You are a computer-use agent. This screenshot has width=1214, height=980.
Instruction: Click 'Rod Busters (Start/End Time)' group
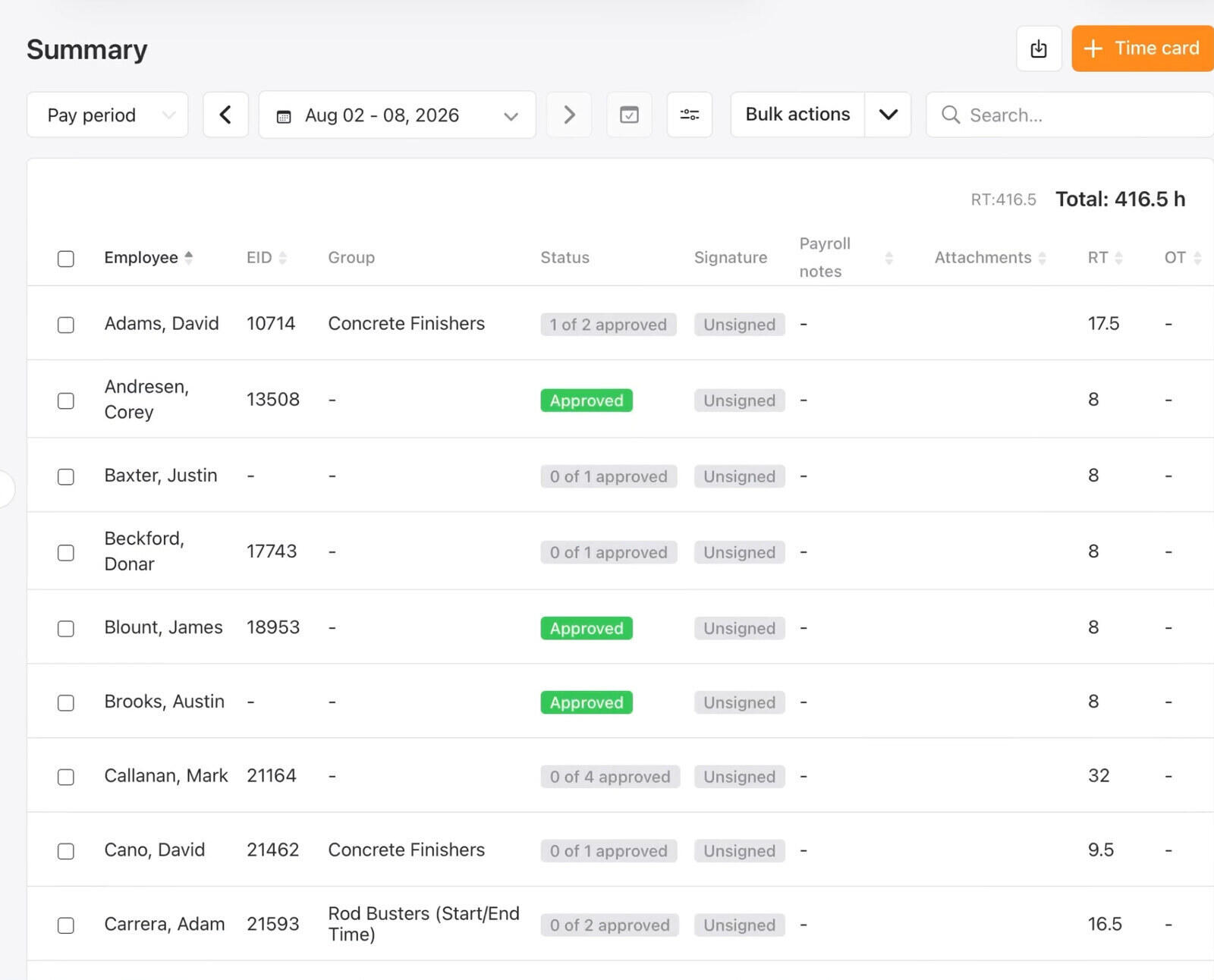click(423, 924)
